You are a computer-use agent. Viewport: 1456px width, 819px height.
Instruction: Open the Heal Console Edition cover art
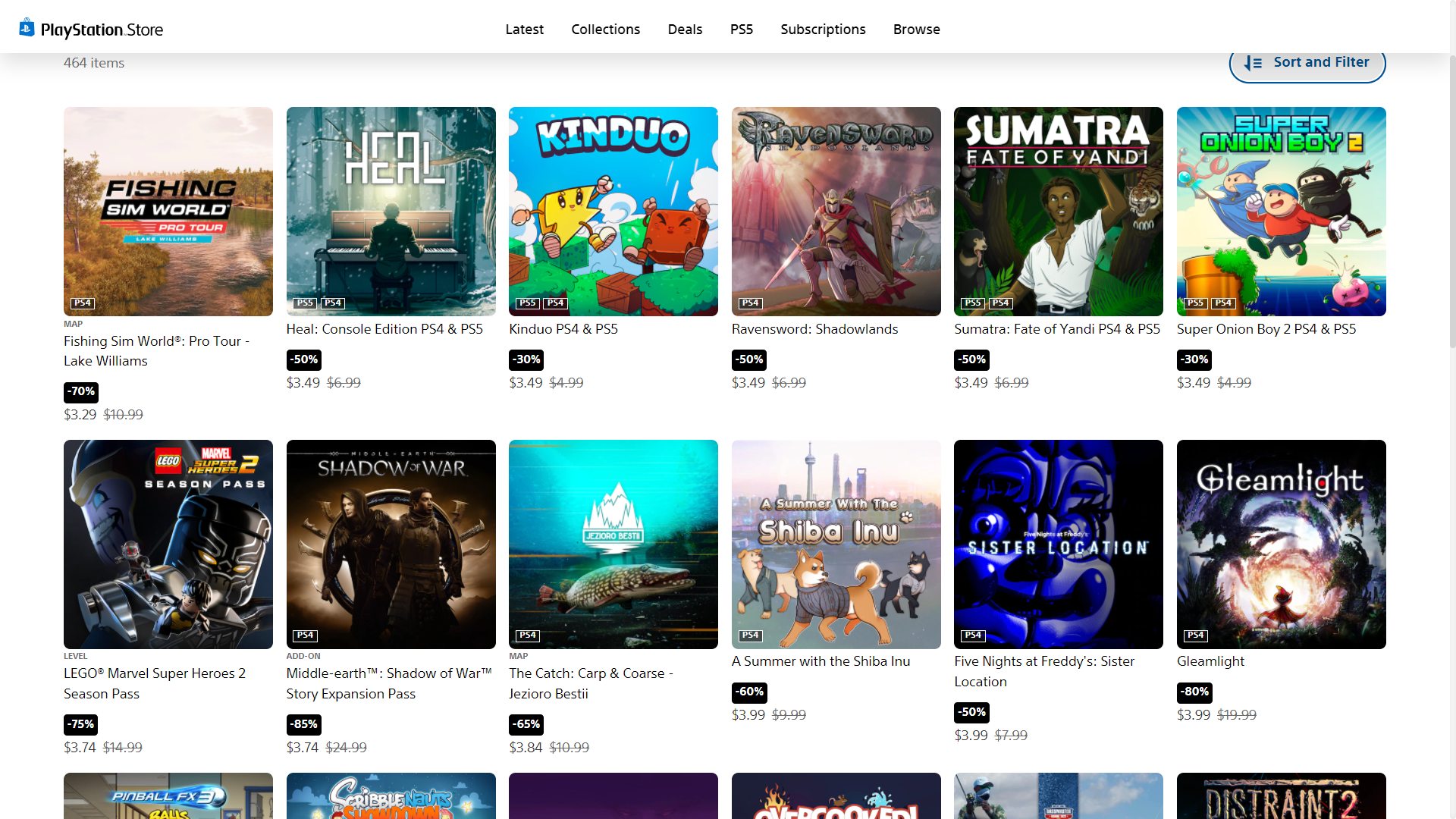[391, 211]
